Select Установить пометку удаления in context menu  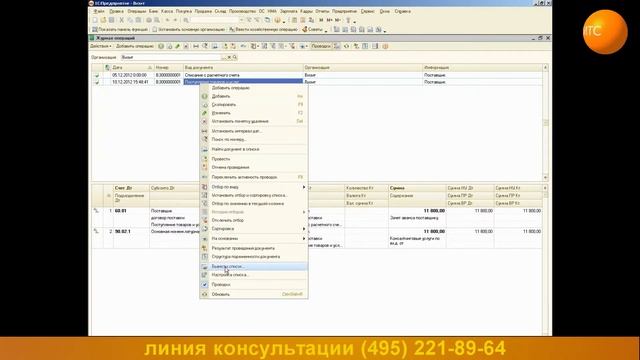[x=253, y=121]
